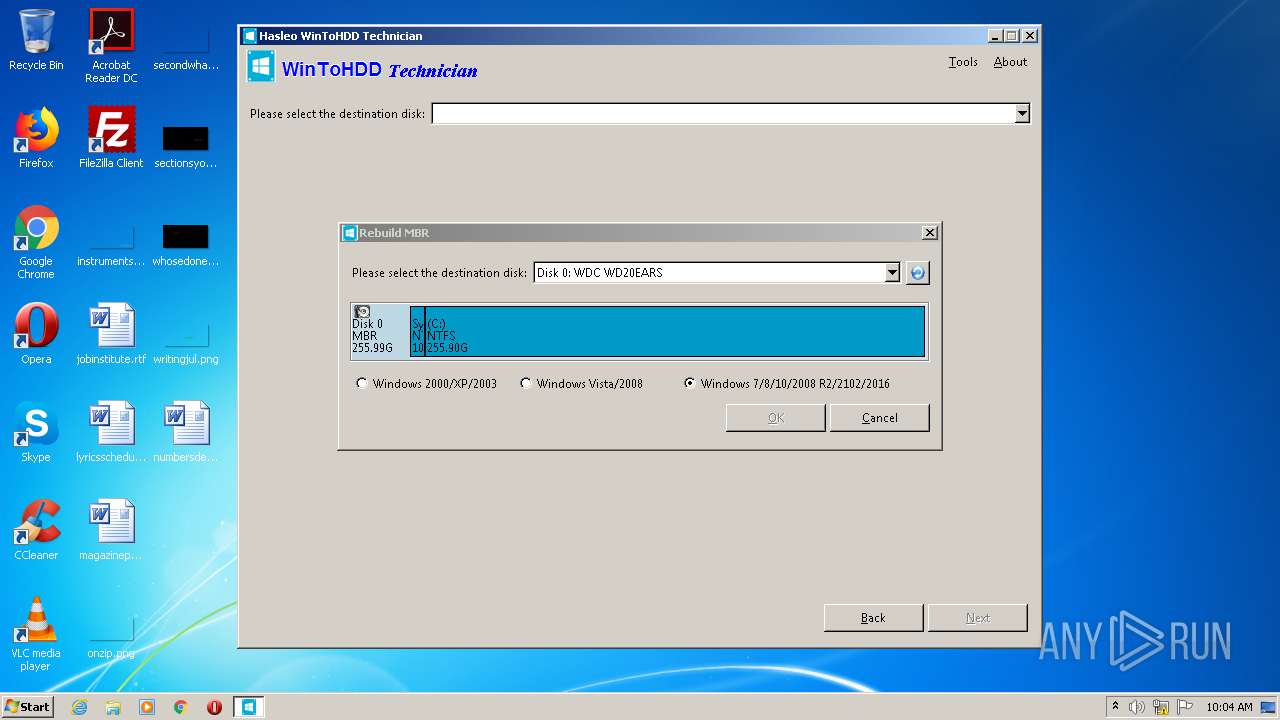
Task: Expand main window destination disk dropdown
Action: point(1022,114)
